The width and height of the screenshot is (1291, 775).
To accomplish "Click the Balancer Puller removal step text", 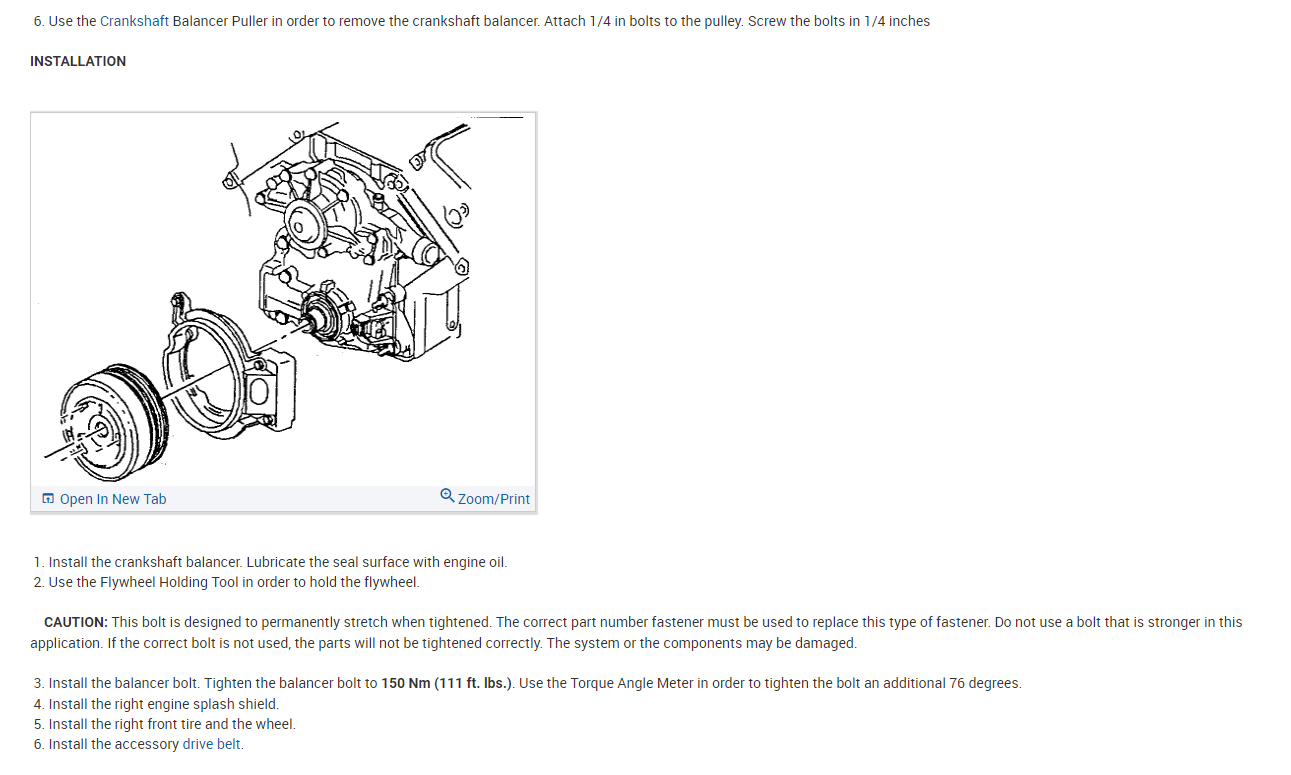I will tap(482, 21).
